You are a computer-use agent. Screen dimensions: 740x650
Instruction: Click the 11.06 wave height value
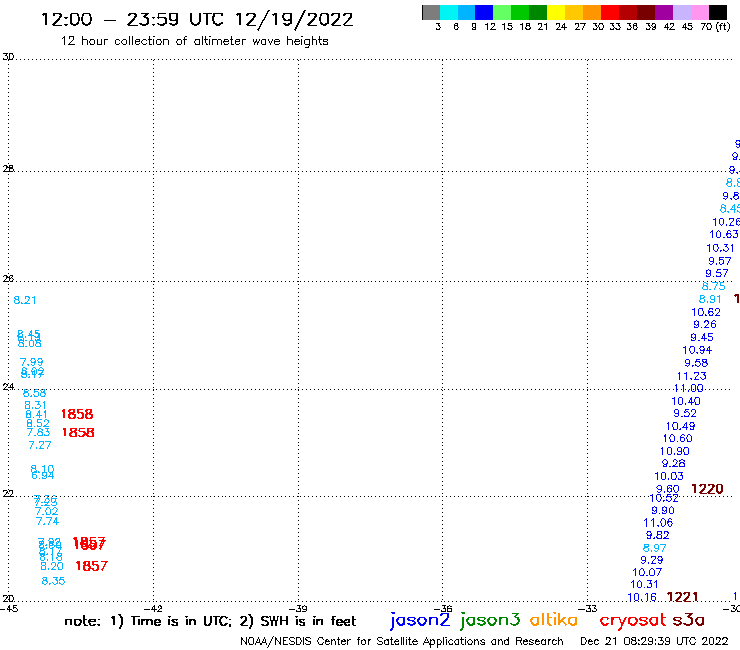pyautogui.click(x=658, y=523)
